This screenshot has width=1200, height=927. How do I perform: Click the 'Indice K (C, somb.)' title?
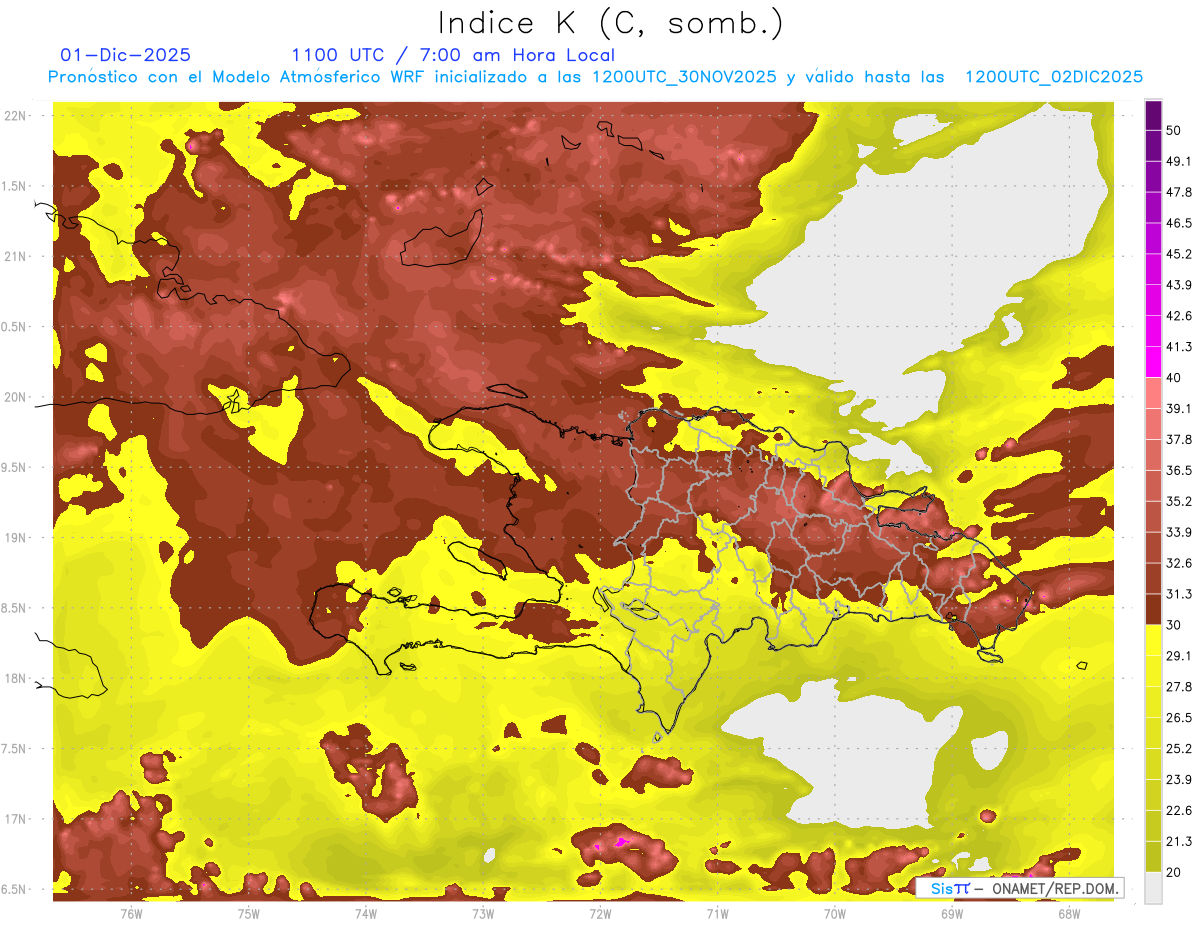tap(611, 23)
